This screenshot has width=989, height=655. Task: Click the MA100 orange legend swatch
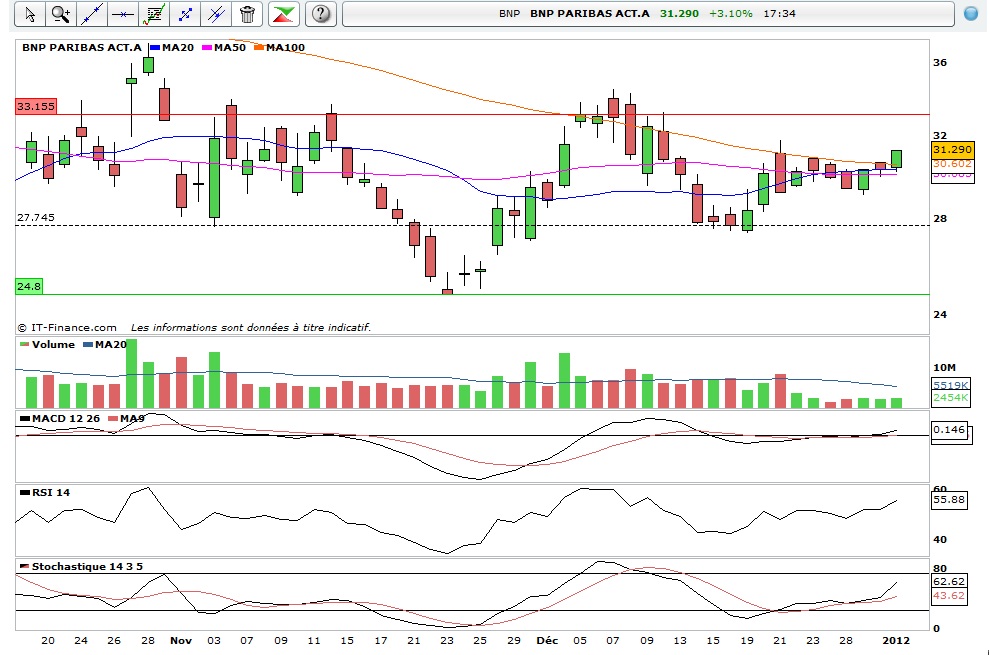259,48
